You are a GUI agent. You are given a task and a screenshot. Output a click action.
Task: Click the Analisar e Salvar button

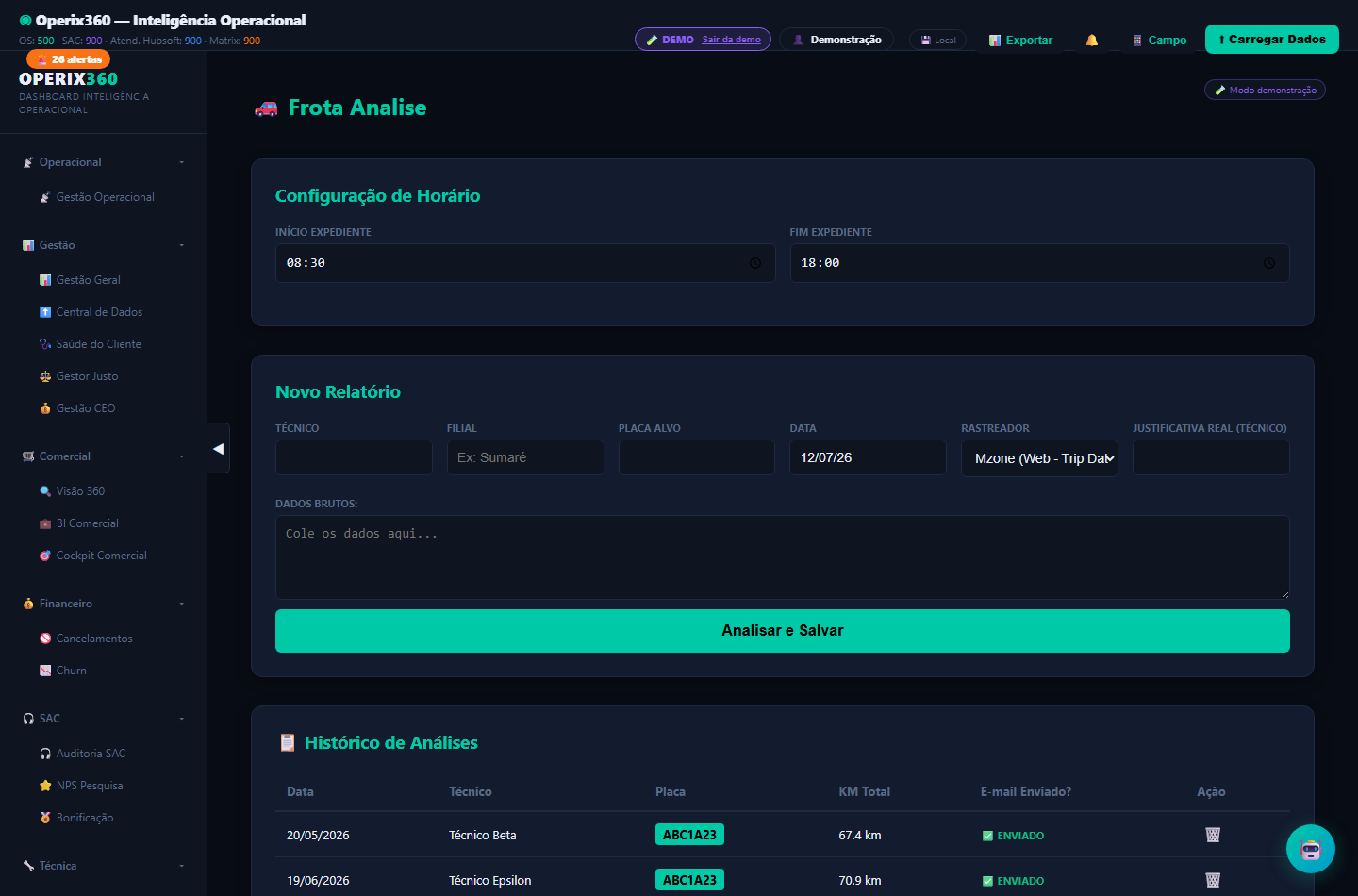[x=783, y=631]
